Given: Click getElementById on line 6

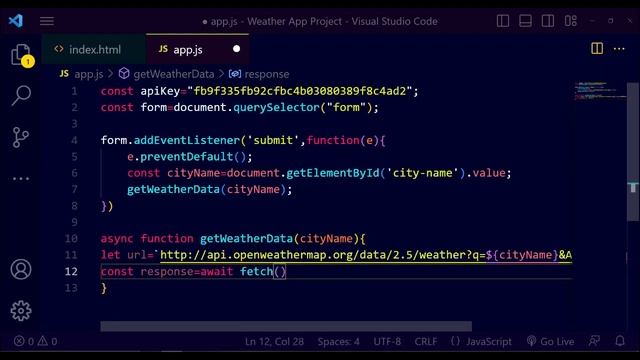Looking at the screenshot, I should [x=333, y=173].
